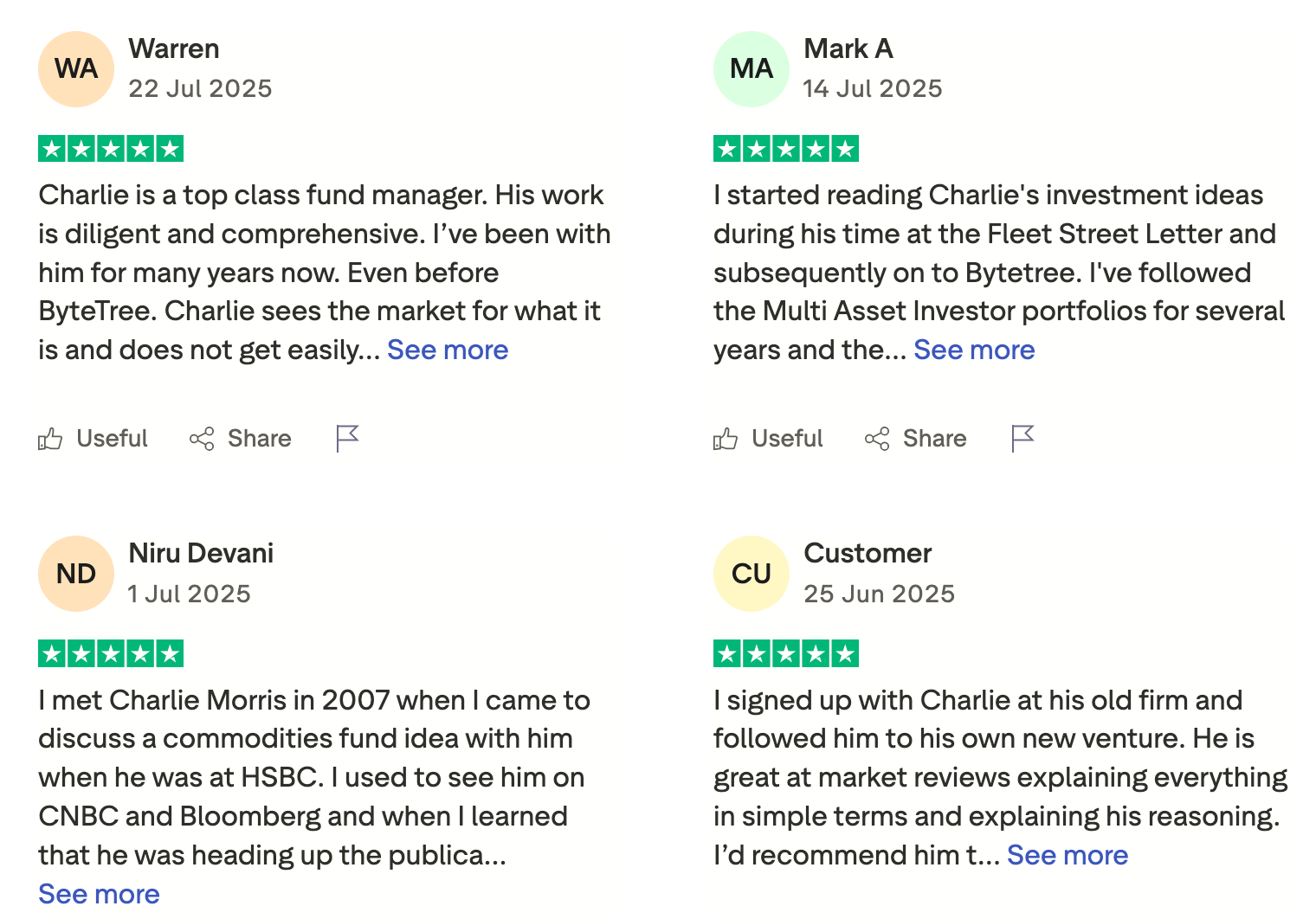Click the MA avatar for Mark A
The image size is (1316, 919).
pyautogui.click(x=752, y=69)
